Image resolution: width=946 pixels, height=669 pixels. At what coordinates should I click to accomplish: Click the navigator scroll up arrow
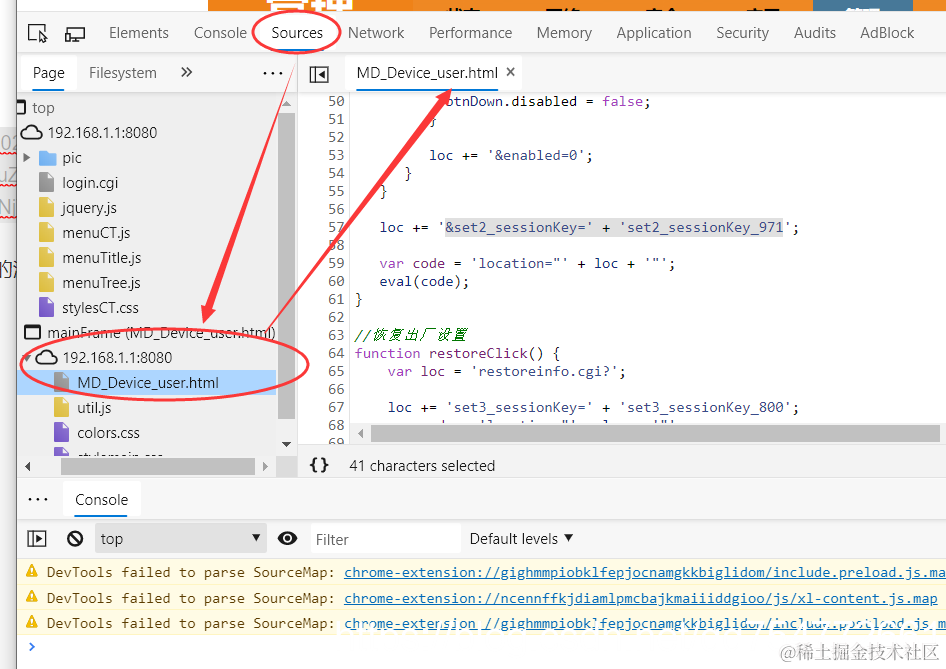pyautogui.click(x=287, y=104)
